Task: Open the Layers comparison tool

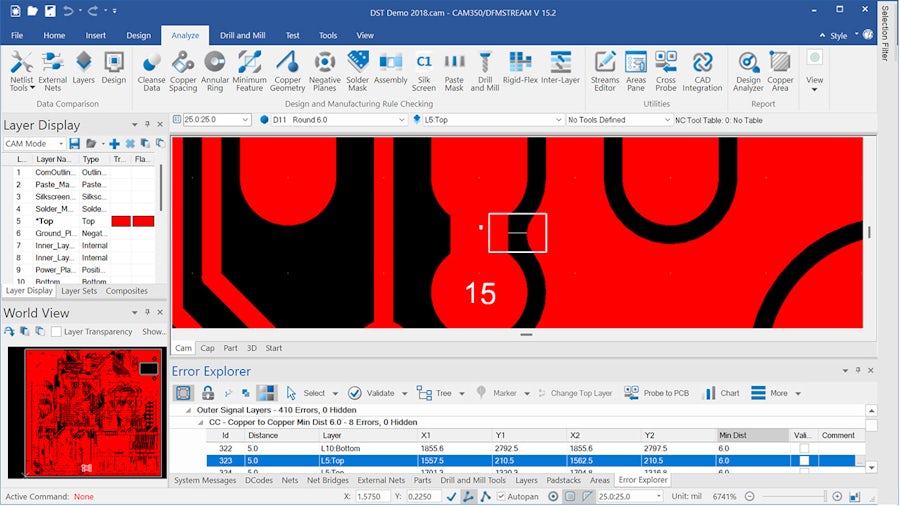Action: point(83,68)
